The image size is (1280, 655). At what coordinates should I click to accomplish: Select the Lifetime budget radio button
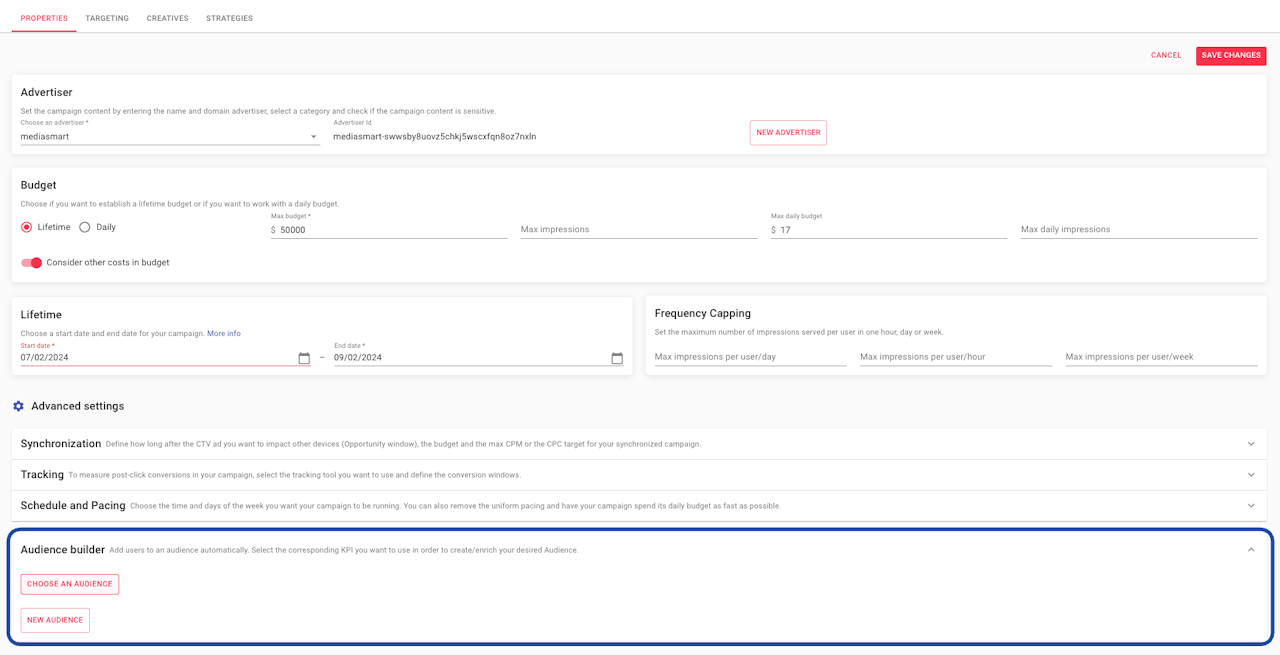tap(27, 227)
